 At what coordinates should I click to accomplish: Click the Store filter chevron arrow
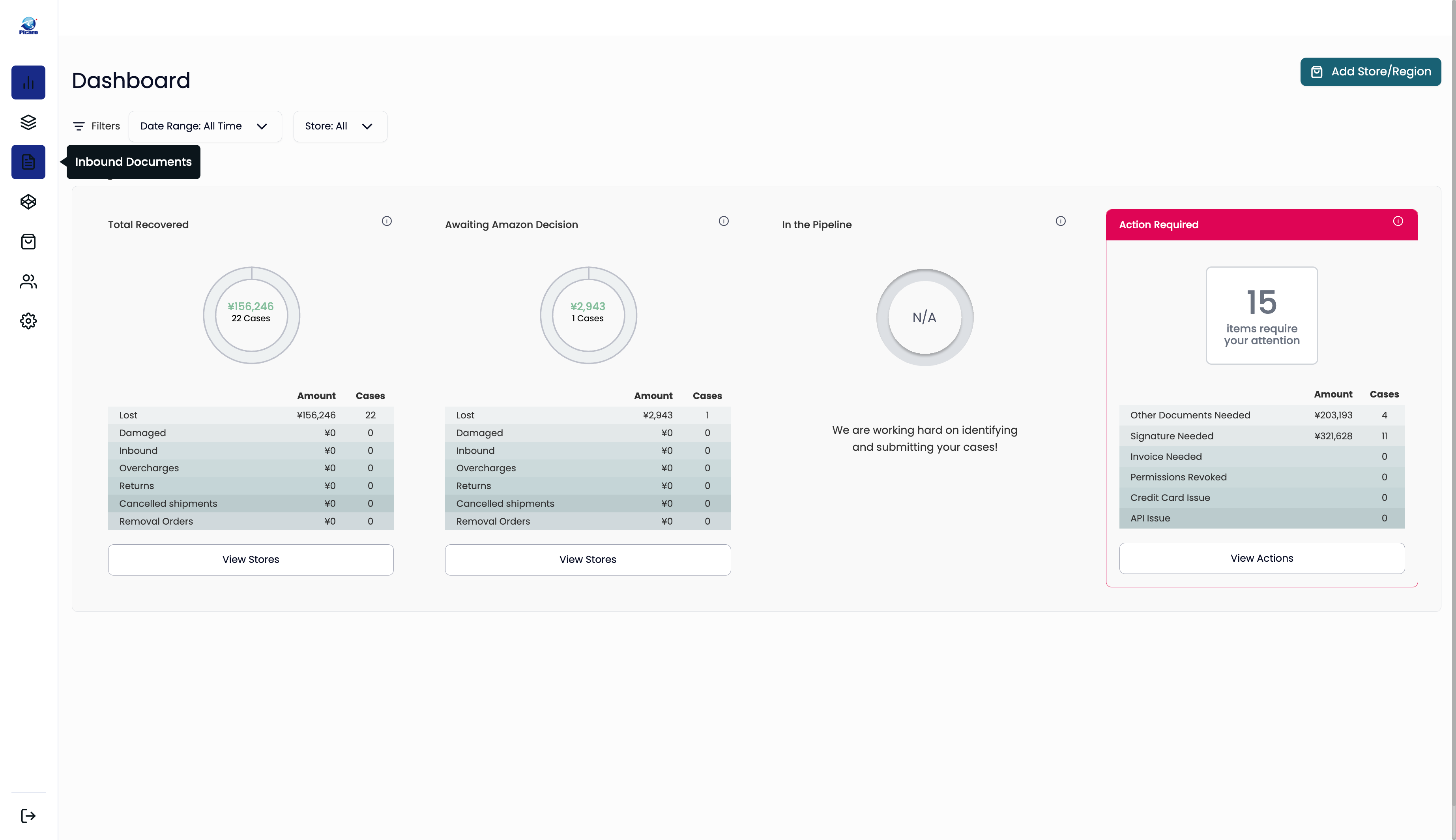367,126
